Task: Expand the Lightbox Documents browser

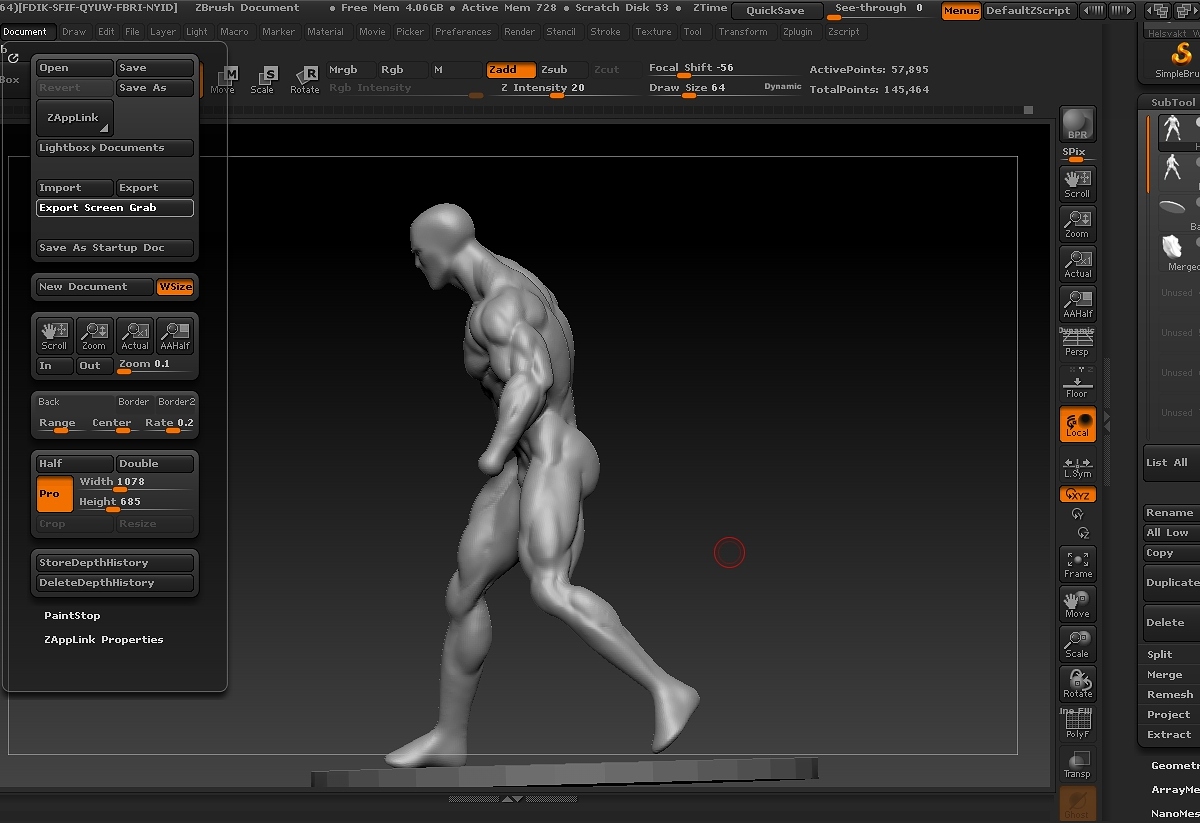Action: [x=115, y=148]
